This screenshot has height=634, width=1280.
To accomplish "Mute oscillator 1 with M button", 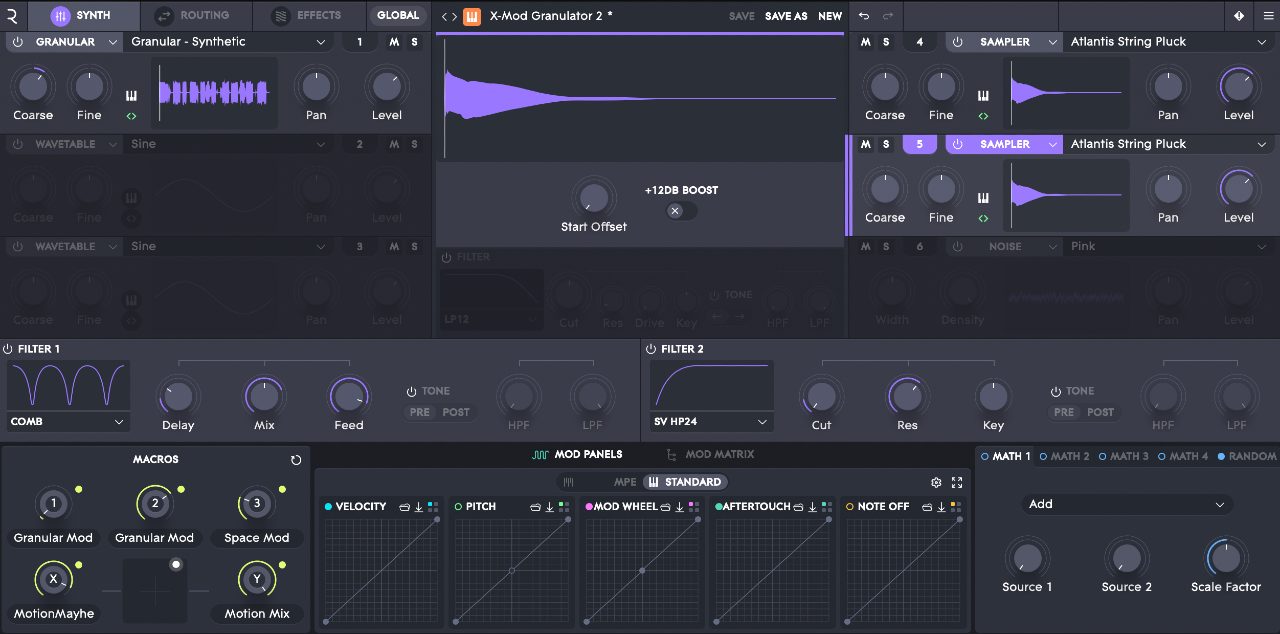I will [x=394, y=42].
